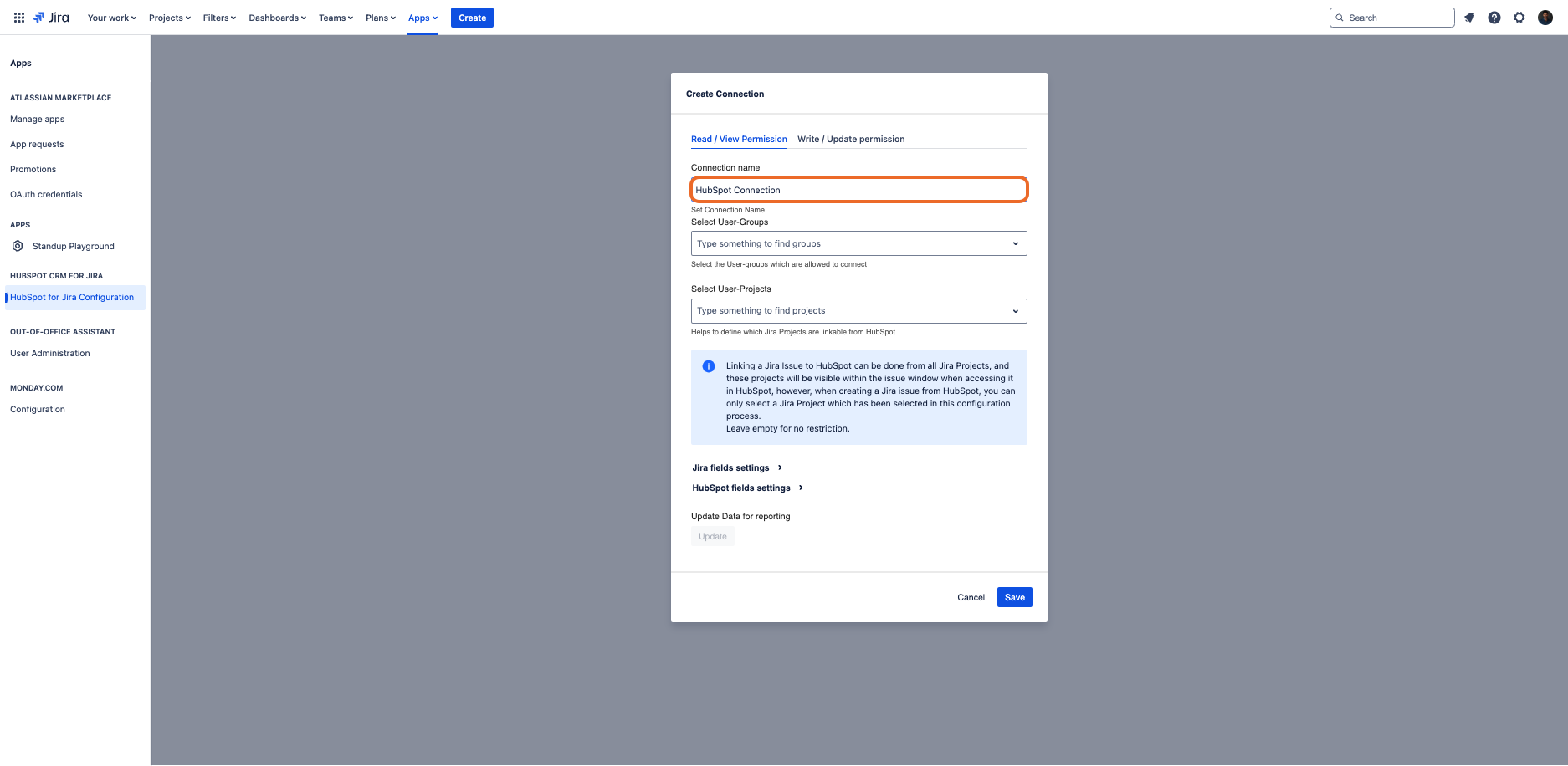1568x766 pixels.
Task: Open OAuth credentials in sidebar
Action: [x=46, y=194]
